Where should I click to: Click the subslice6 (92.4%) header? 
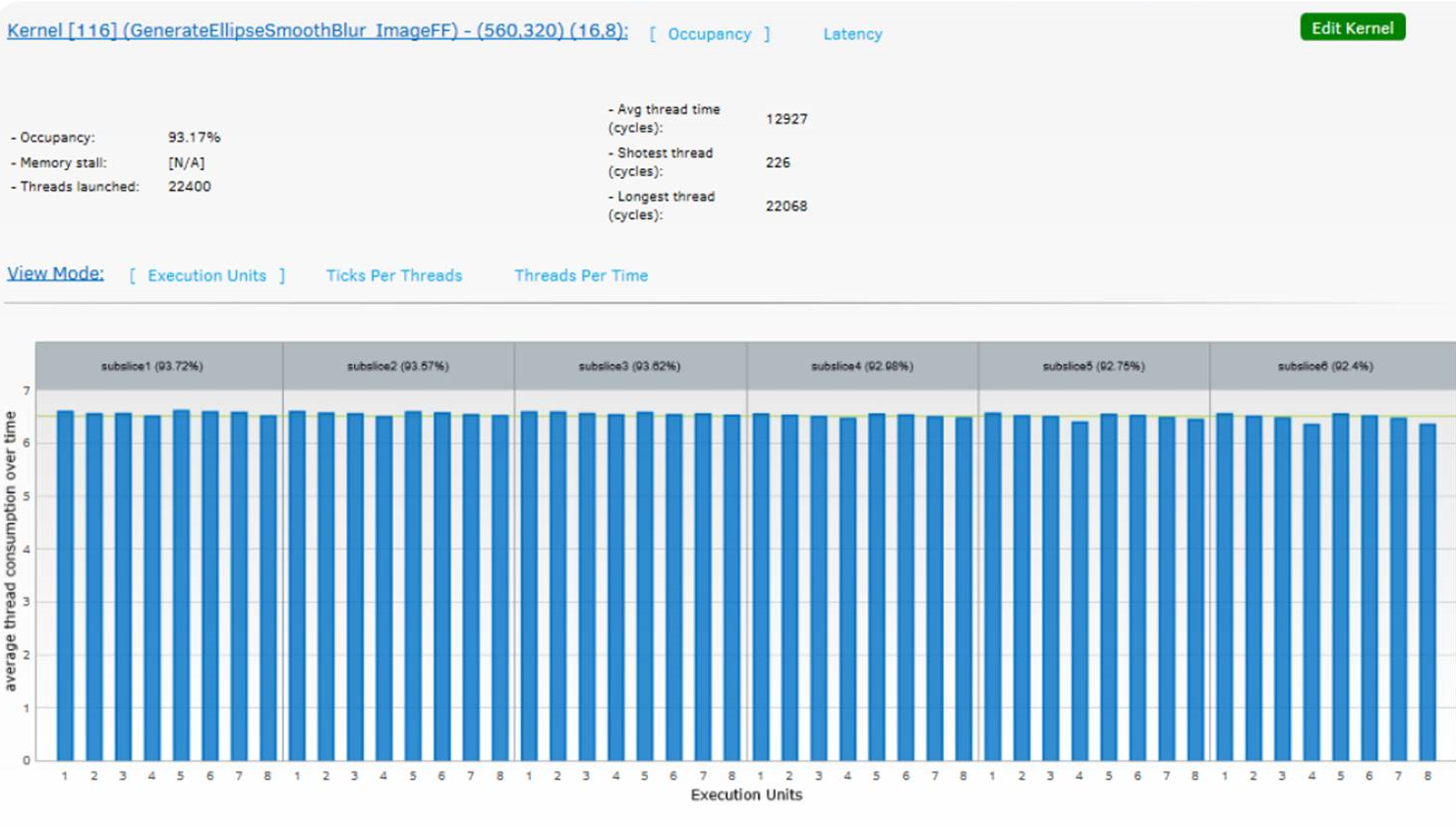(x=1325, y=366)
